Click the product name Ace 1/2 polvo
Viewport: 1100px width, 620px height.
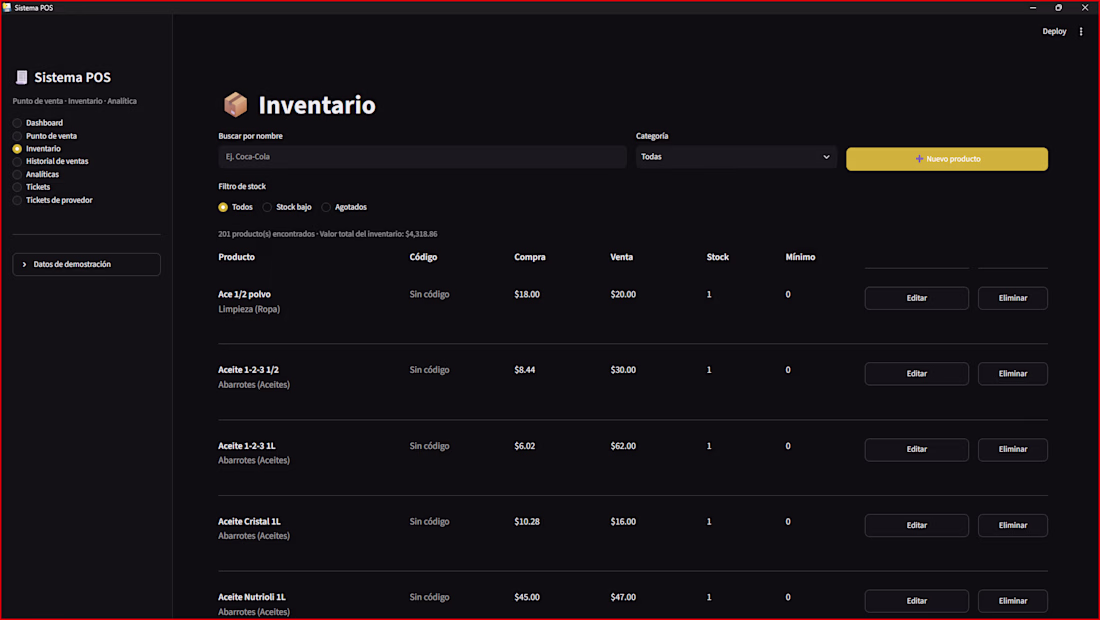[x=244, y=295]
